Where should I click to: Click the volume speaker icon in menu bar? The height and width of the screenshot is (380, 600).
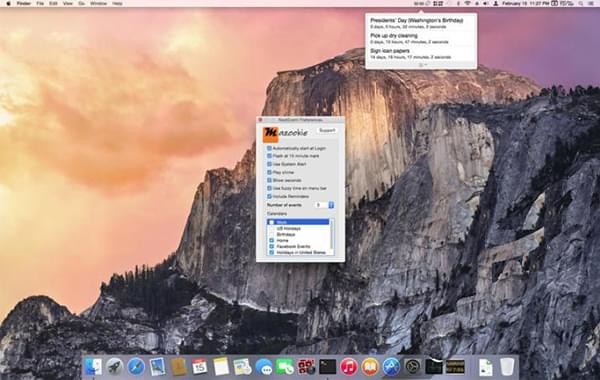[486, 3]
